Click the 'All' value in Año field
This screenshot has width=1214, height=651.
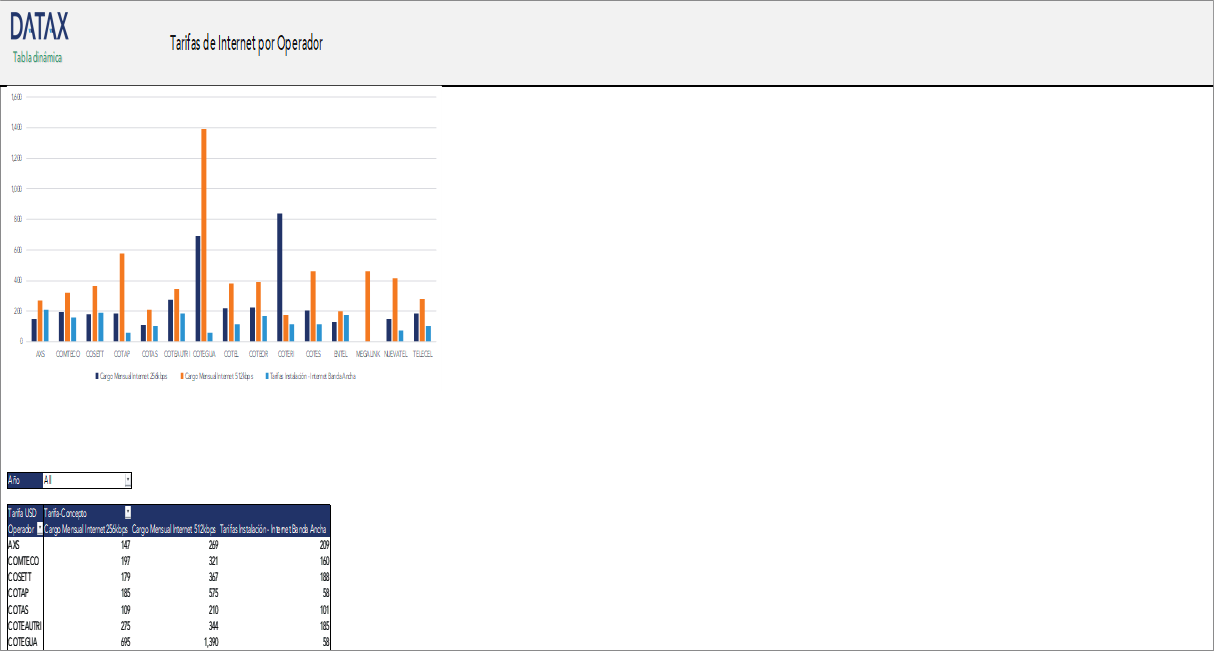pos(48,481)
